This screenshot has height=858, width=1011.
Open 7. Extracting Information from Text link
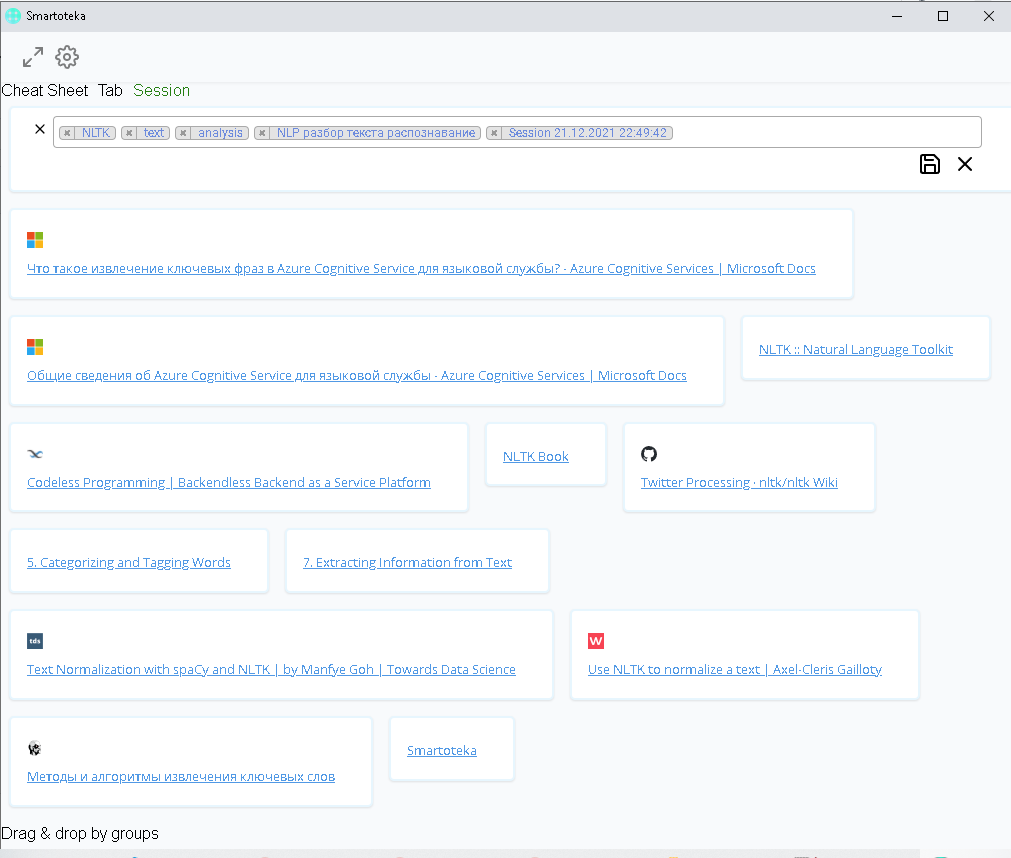tap(407, 562)
